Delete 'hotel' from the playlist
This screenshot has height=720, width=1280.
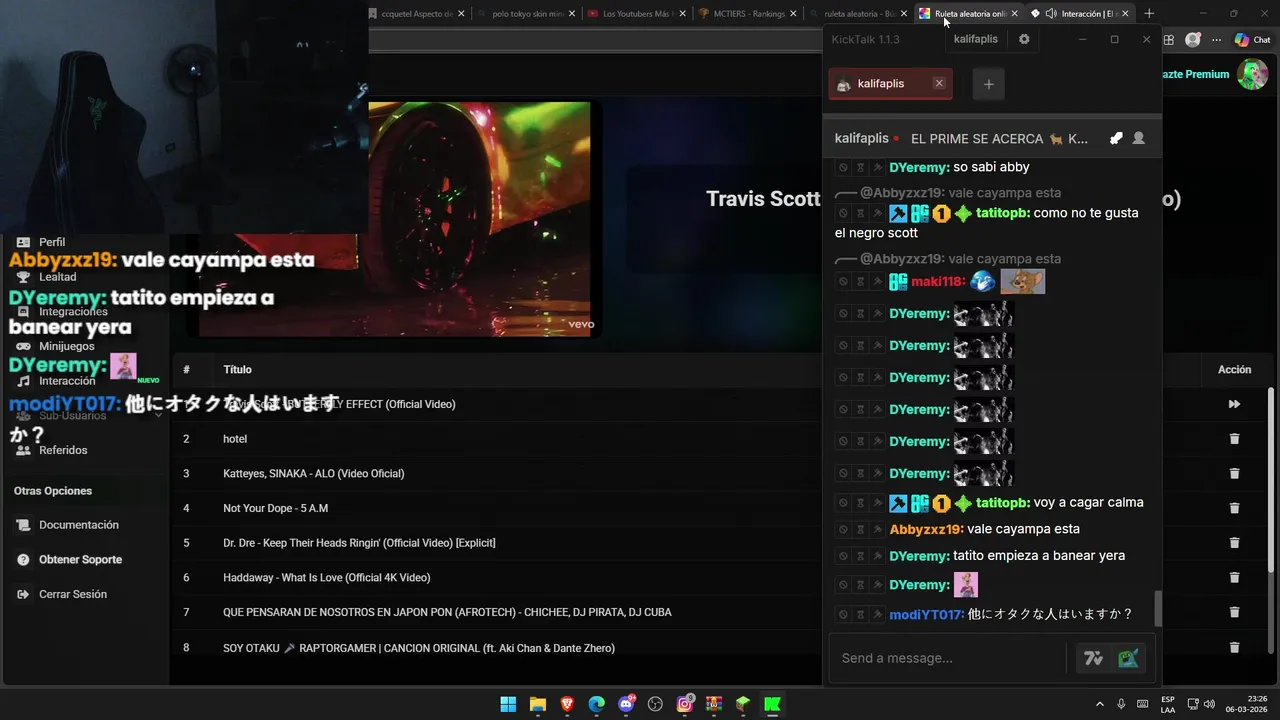click(x=1234, y=439)
